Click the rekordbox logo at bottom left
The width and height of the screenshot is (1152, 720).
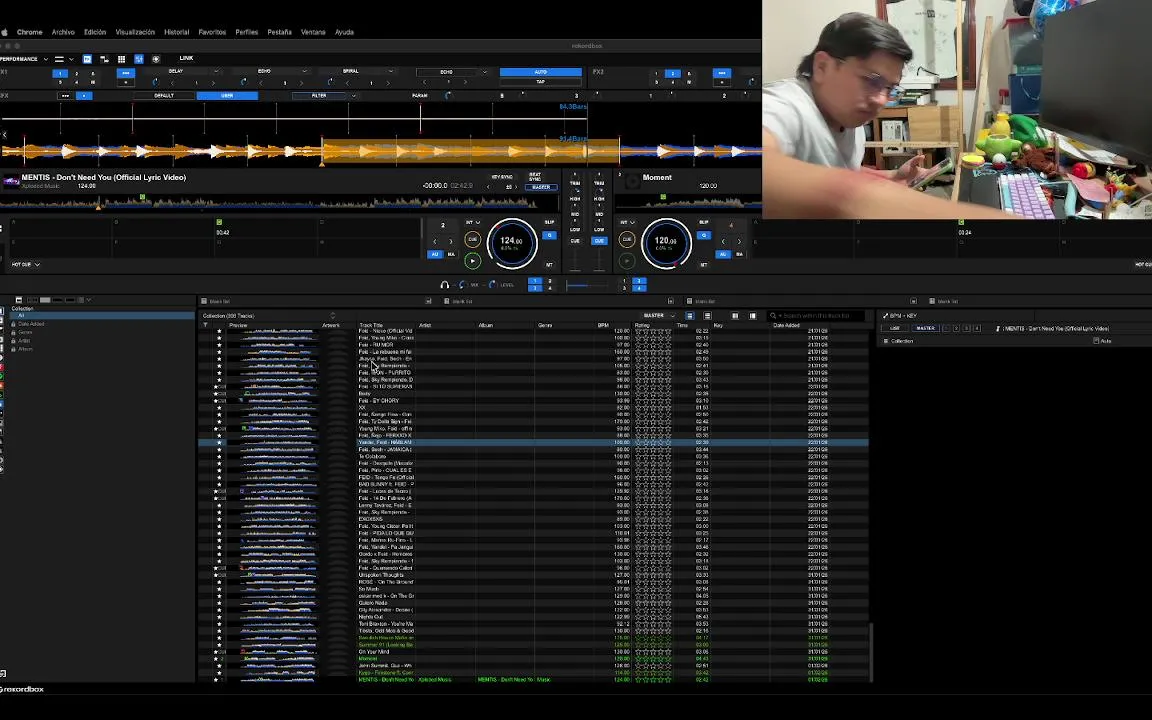[22, 689]
